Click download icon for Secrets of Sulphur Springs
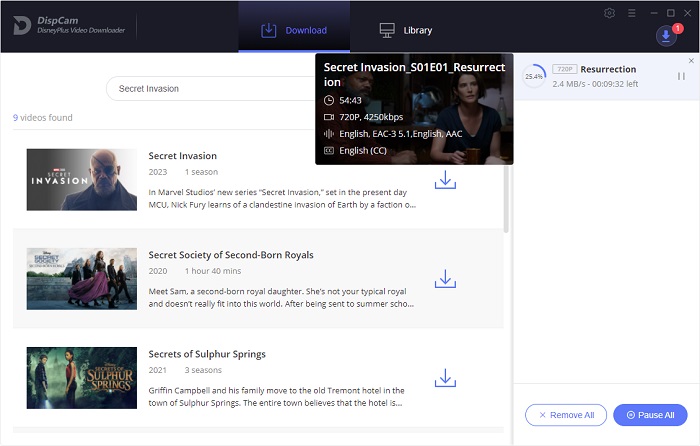This screenshot has height=446, width=700. [445, 378]
